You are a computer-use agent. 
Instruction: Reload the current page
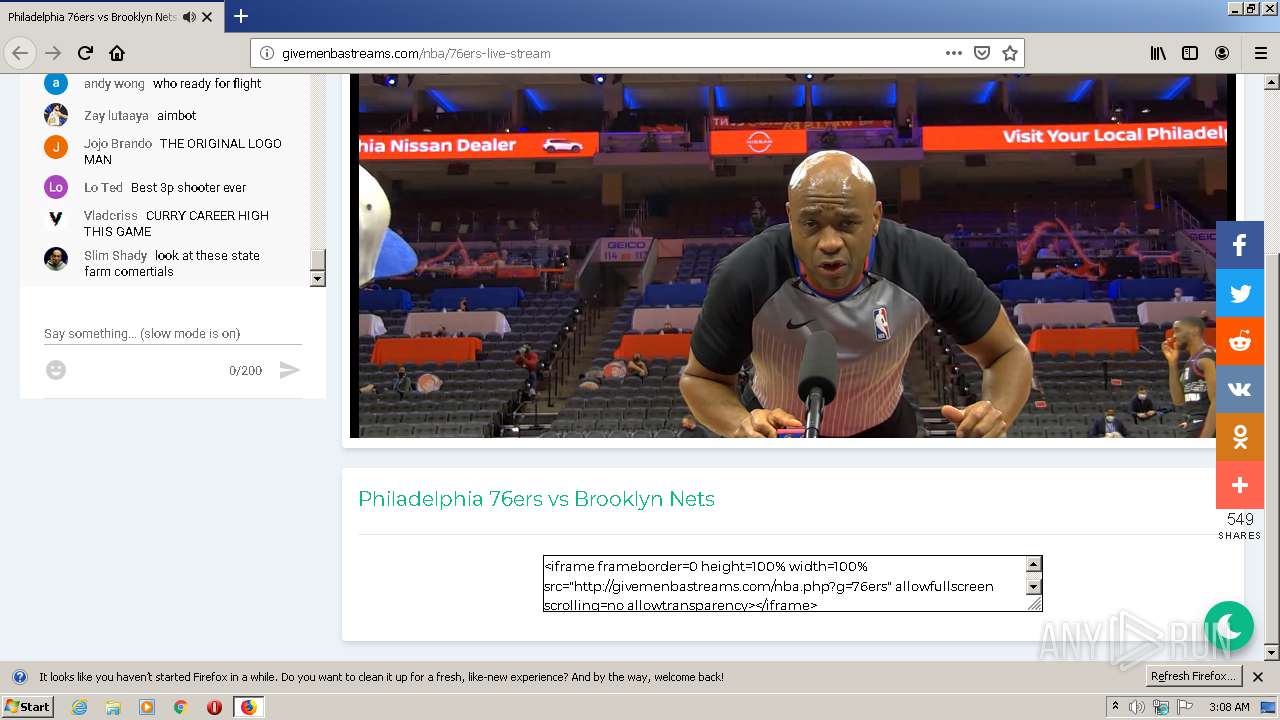pos(85,53)
